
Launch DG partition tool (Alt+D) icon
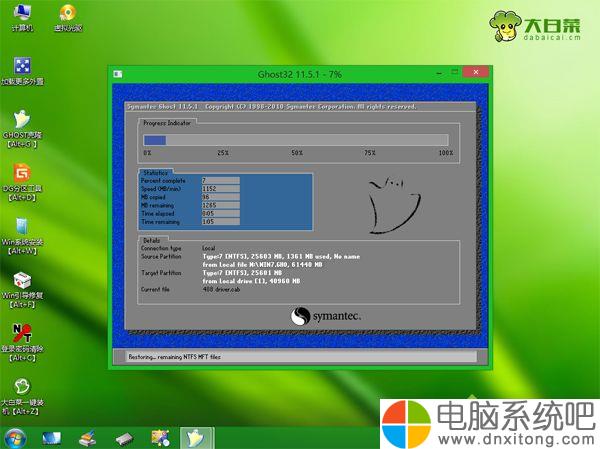22,183
